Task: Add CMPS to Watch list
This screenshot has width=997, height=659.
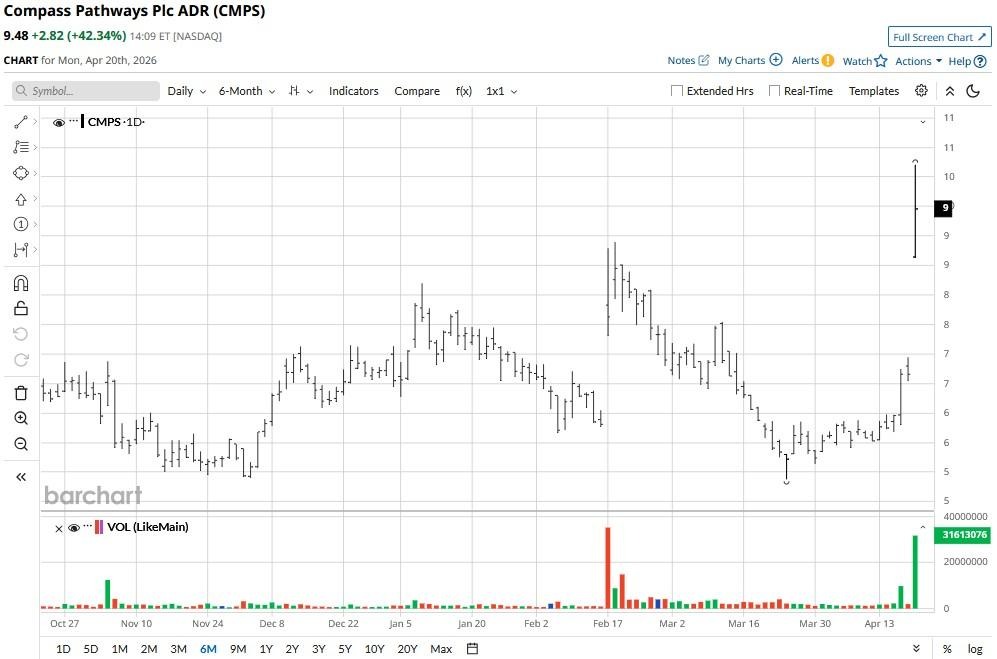Action: click(x=865, y=61)
